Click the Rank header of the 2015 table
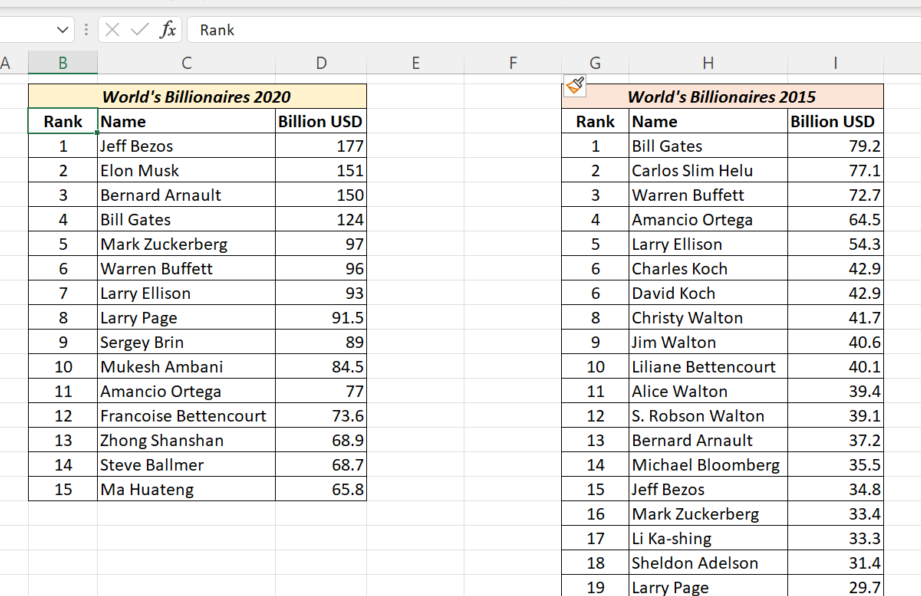Screen dimensions: 921x596 tap(595, 121)
